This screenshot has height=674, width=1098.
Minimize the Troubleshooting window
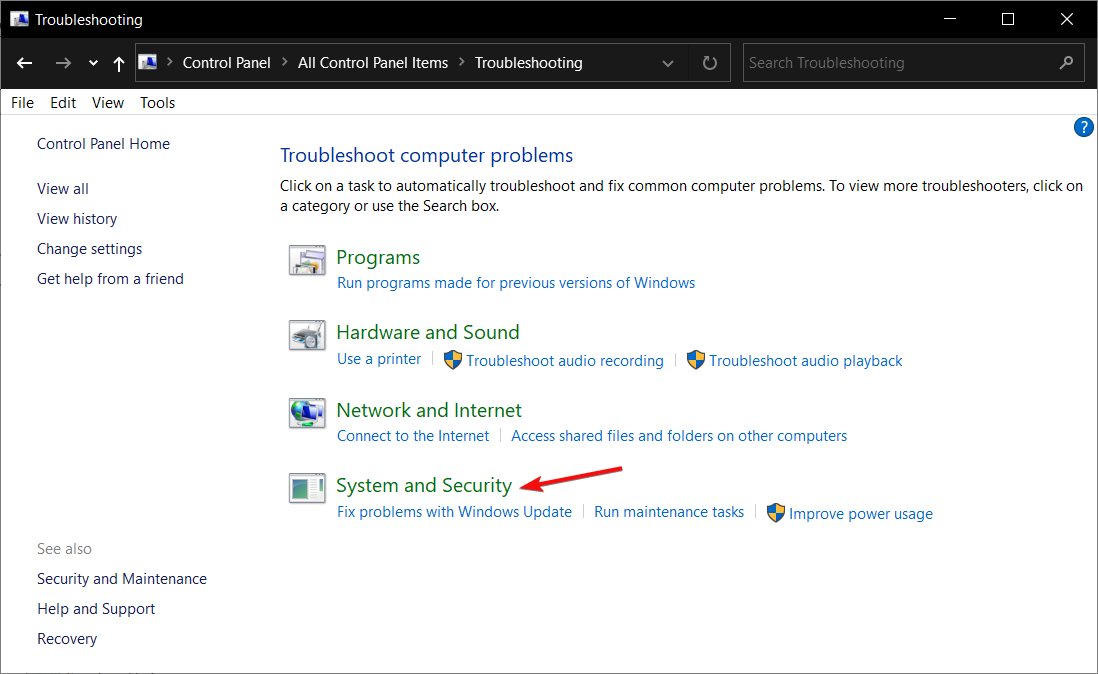tap(950, 19)
